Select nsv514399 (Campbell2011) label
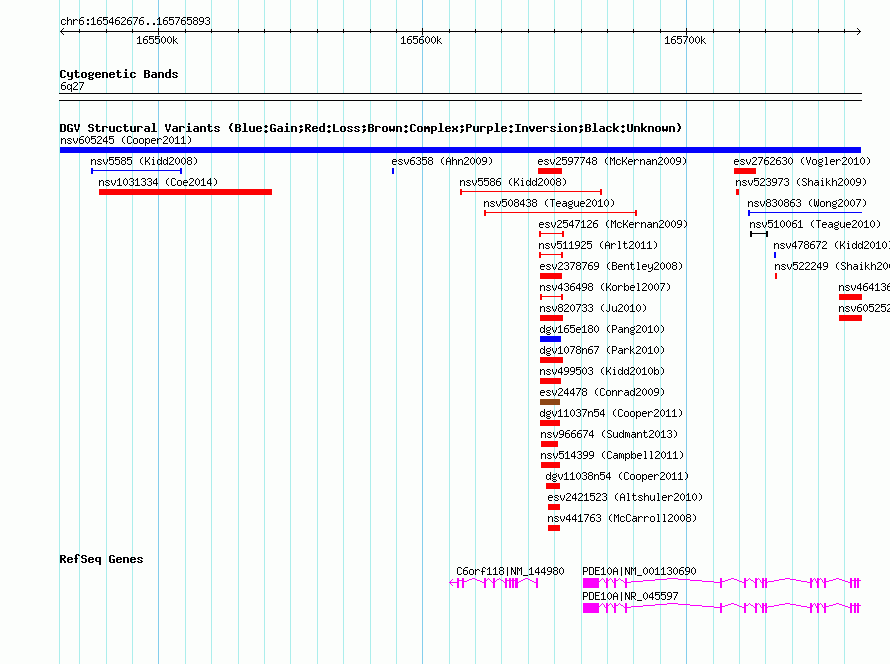Image resolution: width=890 pixels, height=664 pixels. [612, 455]
